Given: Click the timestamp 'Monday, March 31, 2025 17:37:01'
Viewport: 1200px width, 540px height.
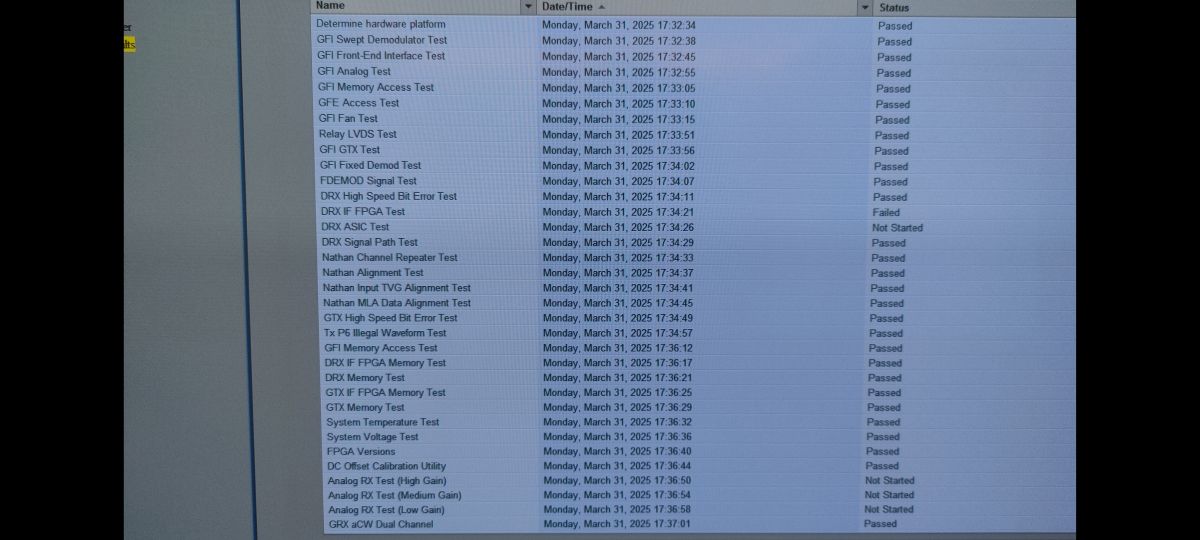Looking at the screenshot, I should (x=617, y=524).
